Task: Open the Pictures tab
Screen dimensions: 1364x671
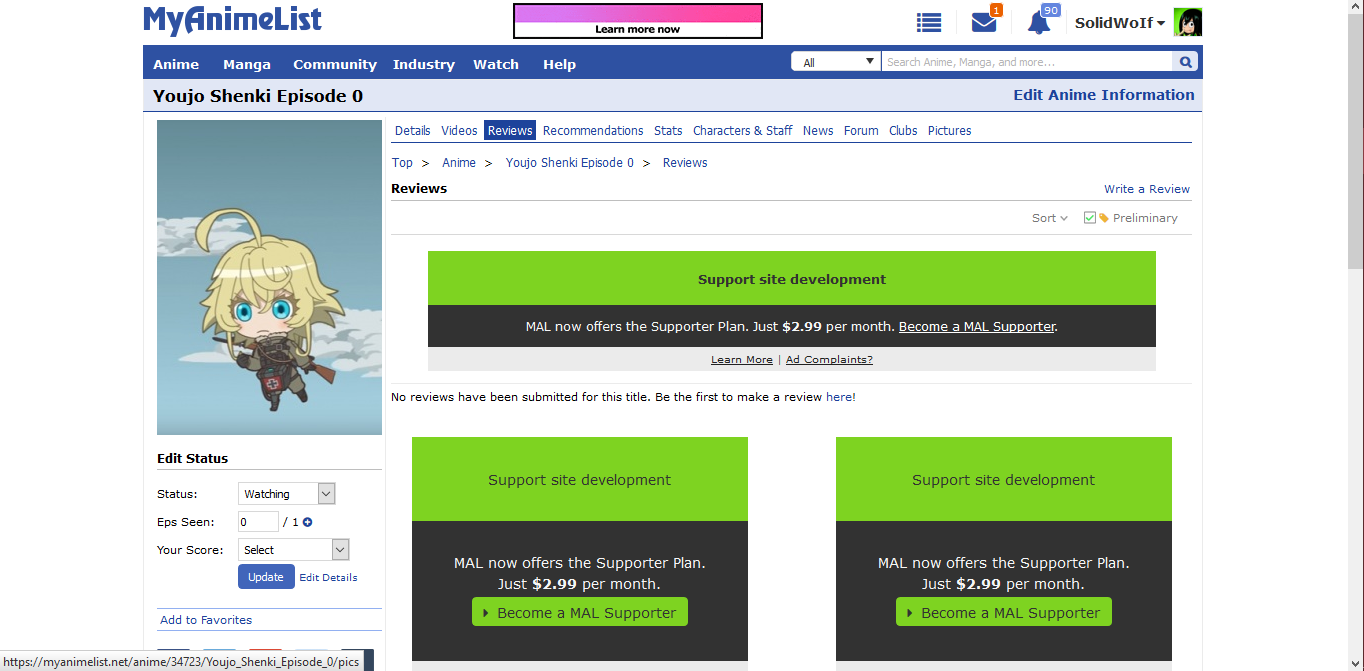Action: click(x=950, y=131)
